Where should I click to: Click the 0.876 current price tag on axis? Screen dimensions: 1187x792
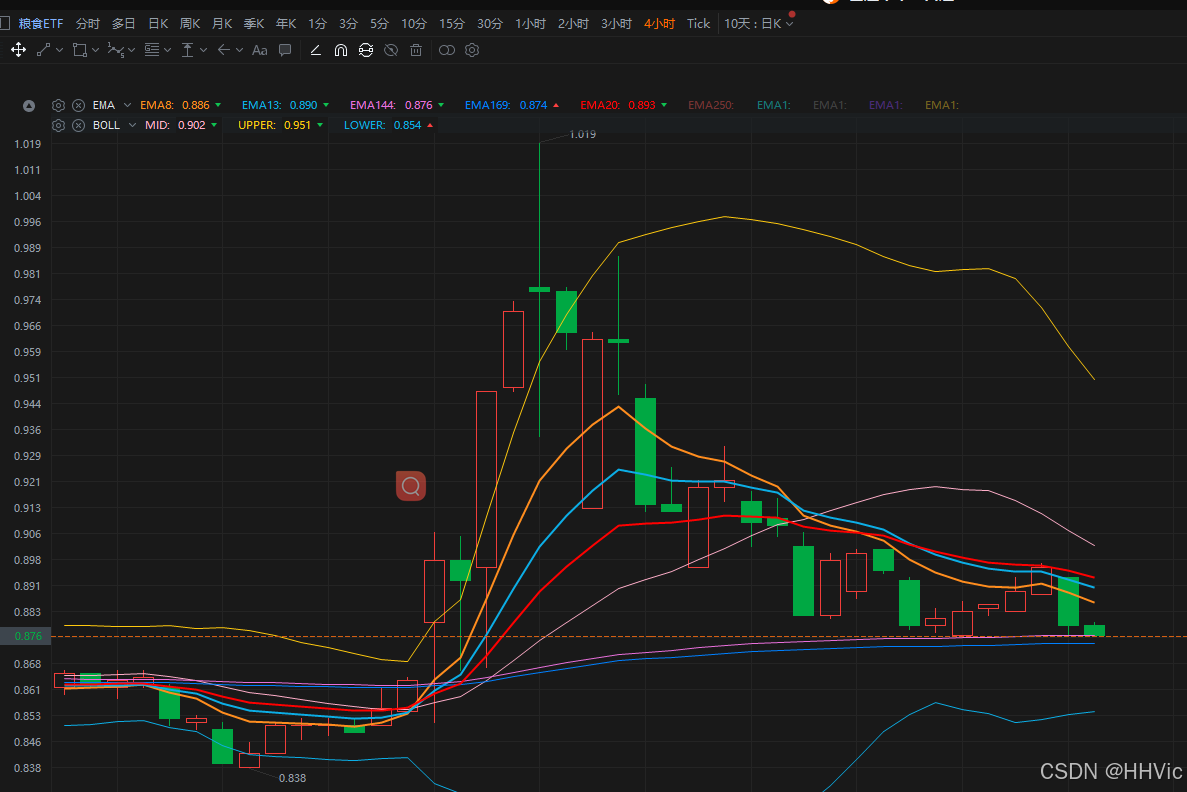(x=25, y=636)
